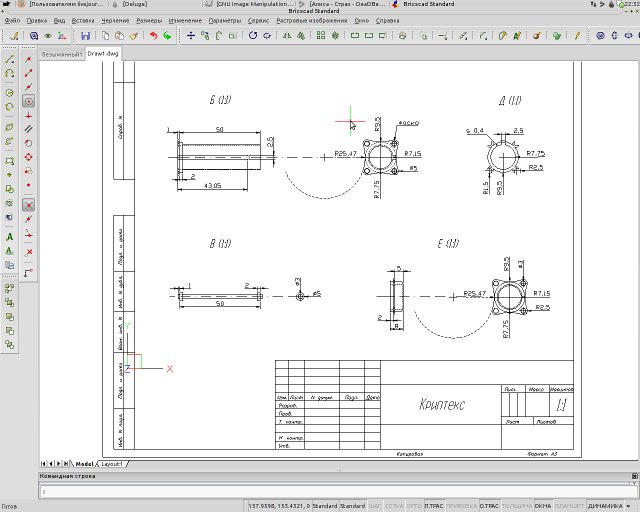Toggle ДИНАМИКА in status bar
The height and width of the screenshot is (512, 640).
(605, 506)
